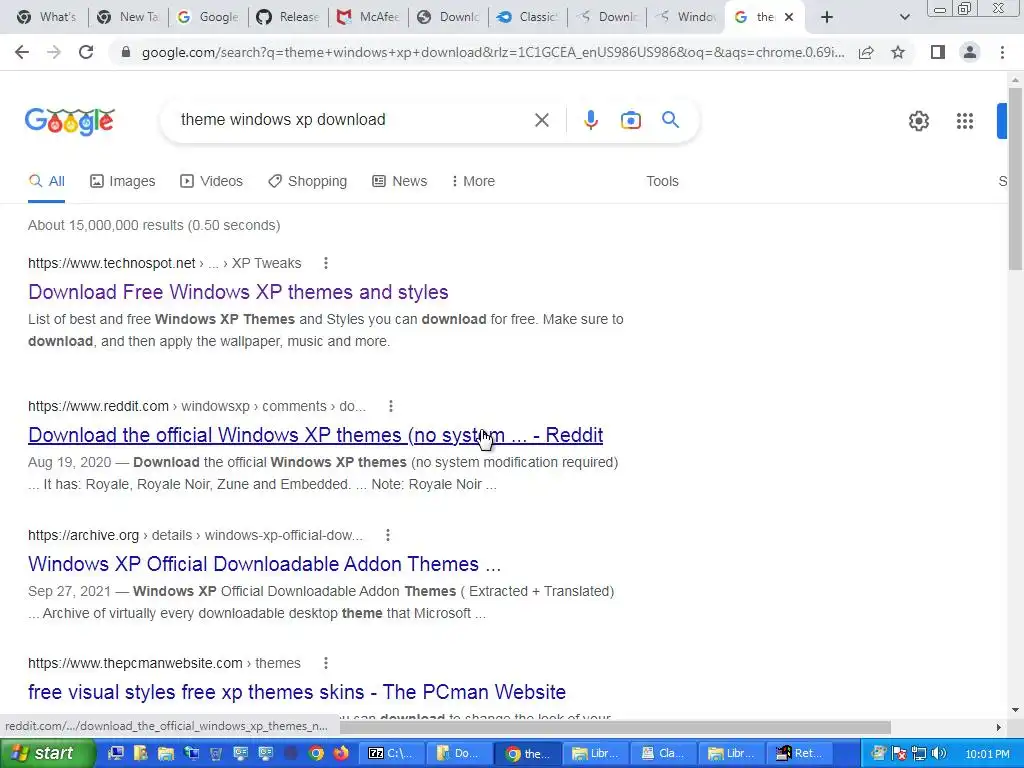Switch to Shopping results

308,181
